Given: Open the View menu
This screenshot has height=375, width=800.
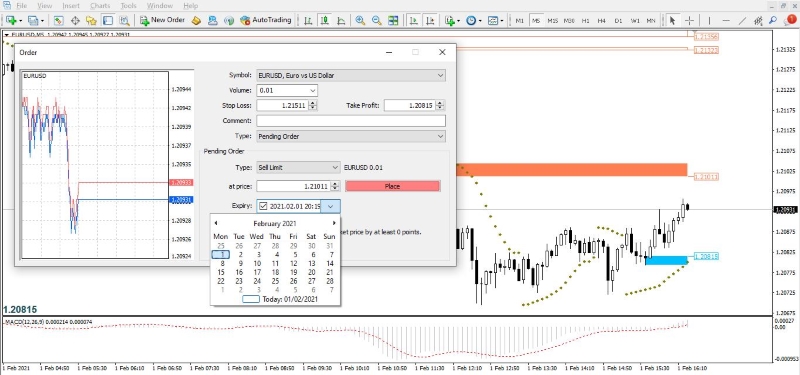Looking at the screenshot, I should [x=44, y=6].
